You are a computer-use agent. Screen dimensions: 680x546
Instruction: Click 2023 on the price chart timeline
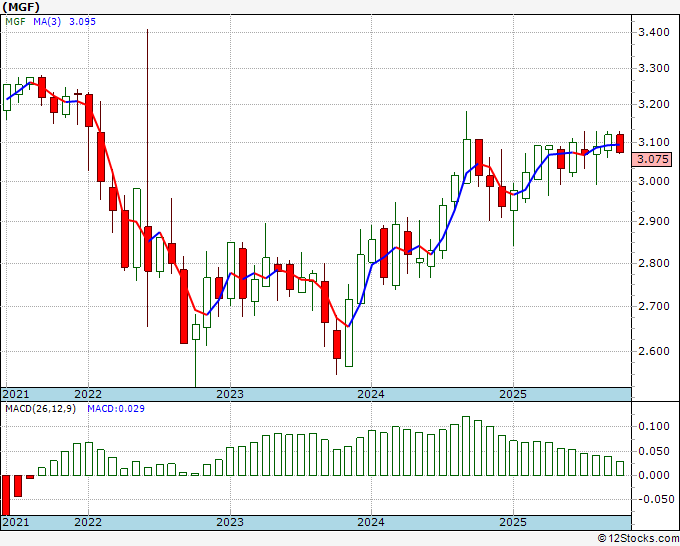[230, 394]
